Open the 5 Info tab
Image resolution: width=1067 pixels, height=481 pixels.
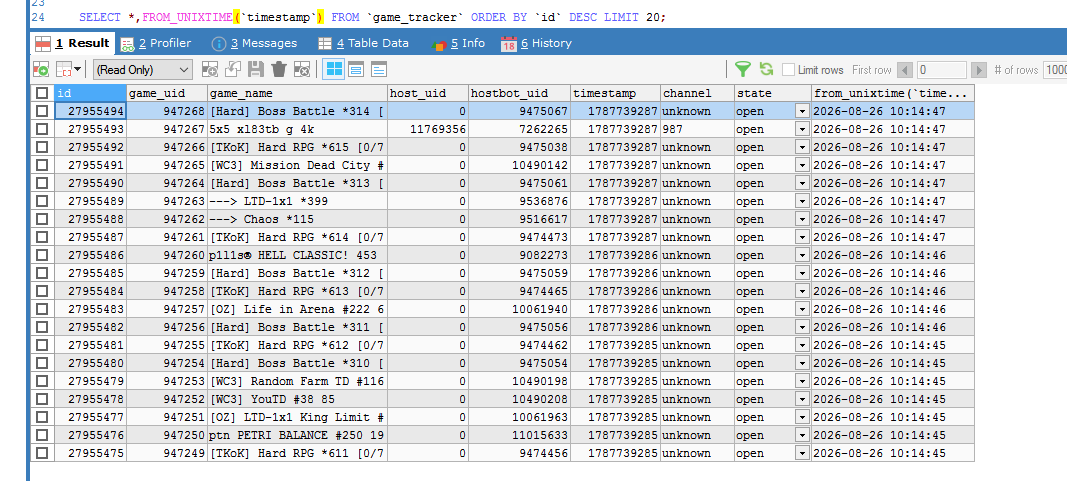(458, 44)
